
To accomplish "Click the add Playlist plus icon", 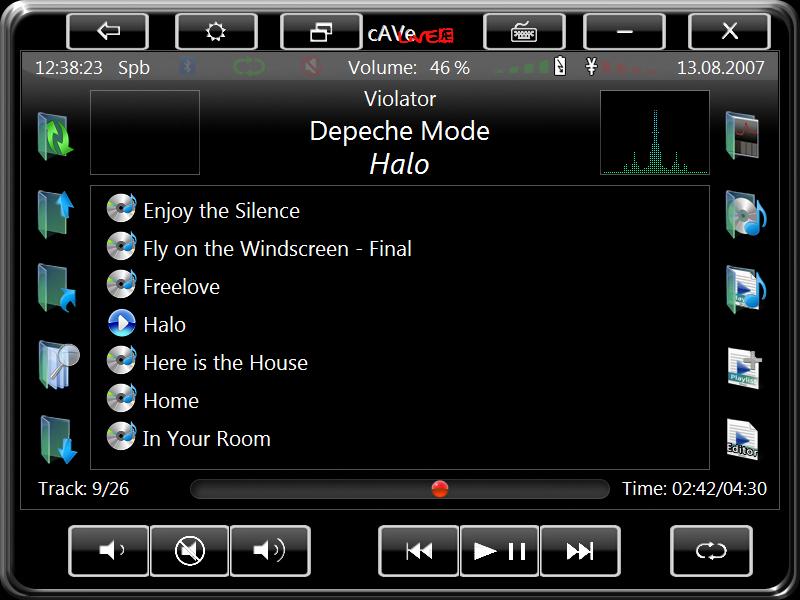I will [x=744, y=368].
